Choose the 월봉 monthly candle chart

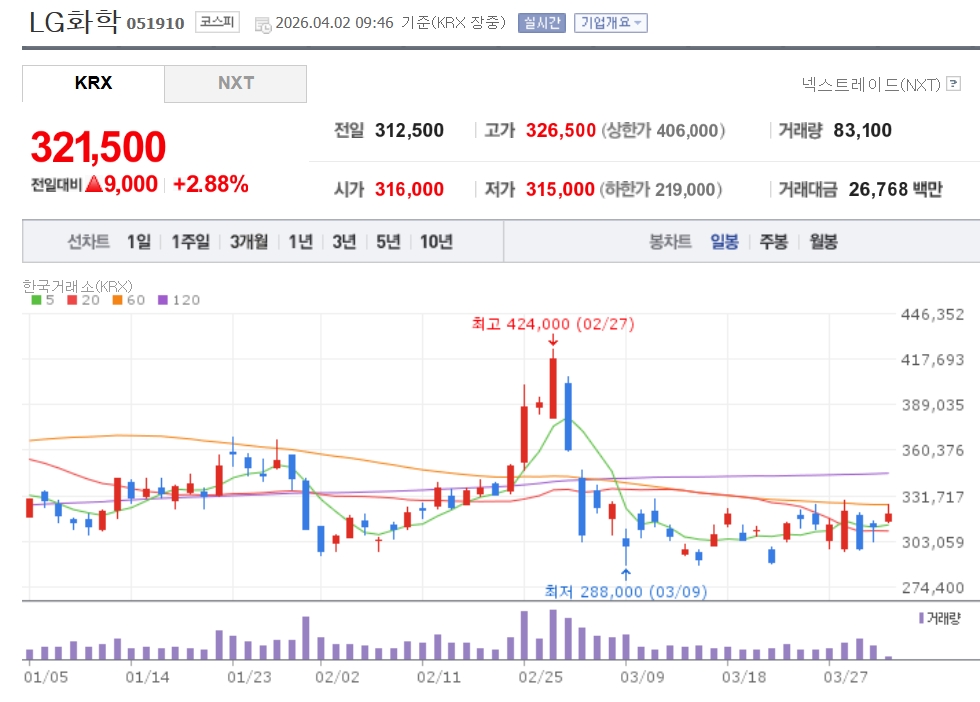point(824,241)
